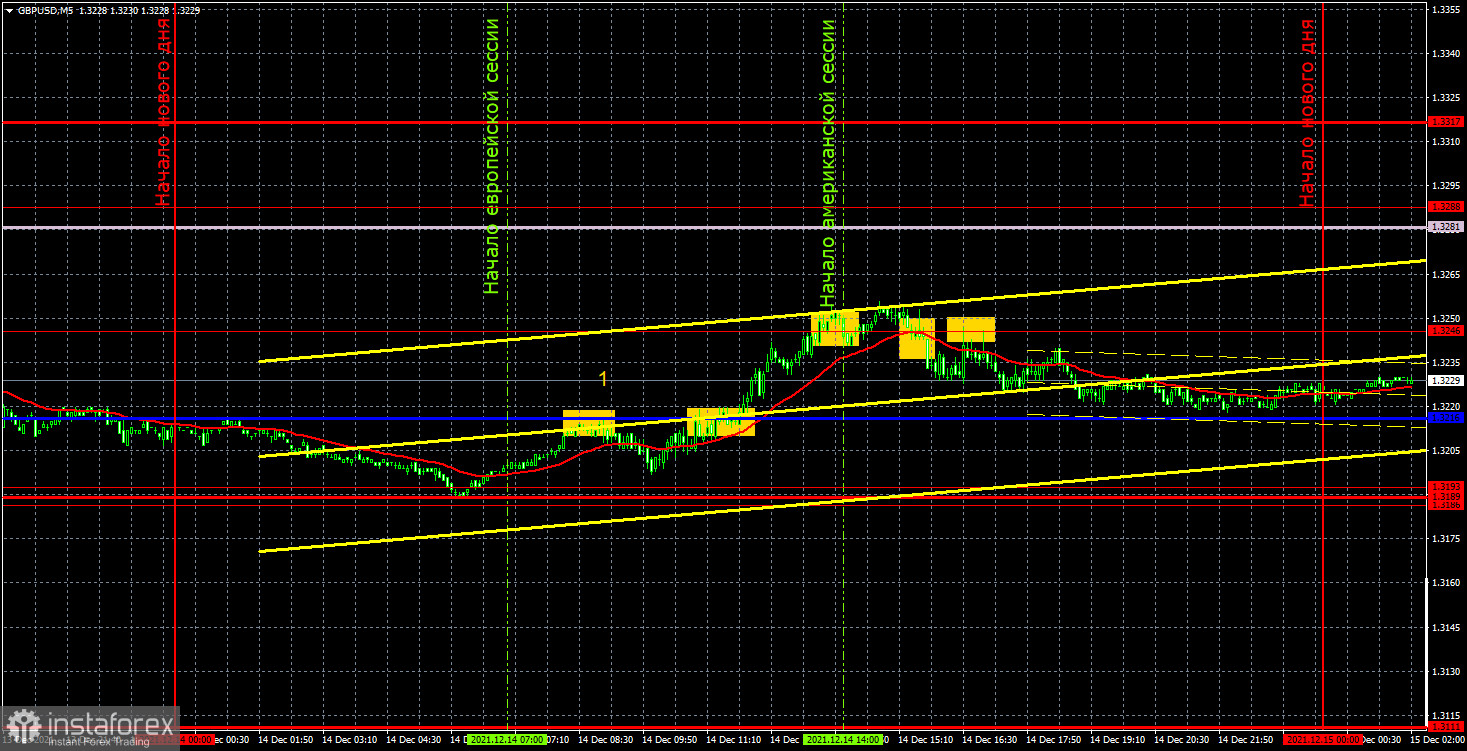1467x751 pixels.
Task: Click the 1.3295 price scale value
Action: coord(1445,186)
